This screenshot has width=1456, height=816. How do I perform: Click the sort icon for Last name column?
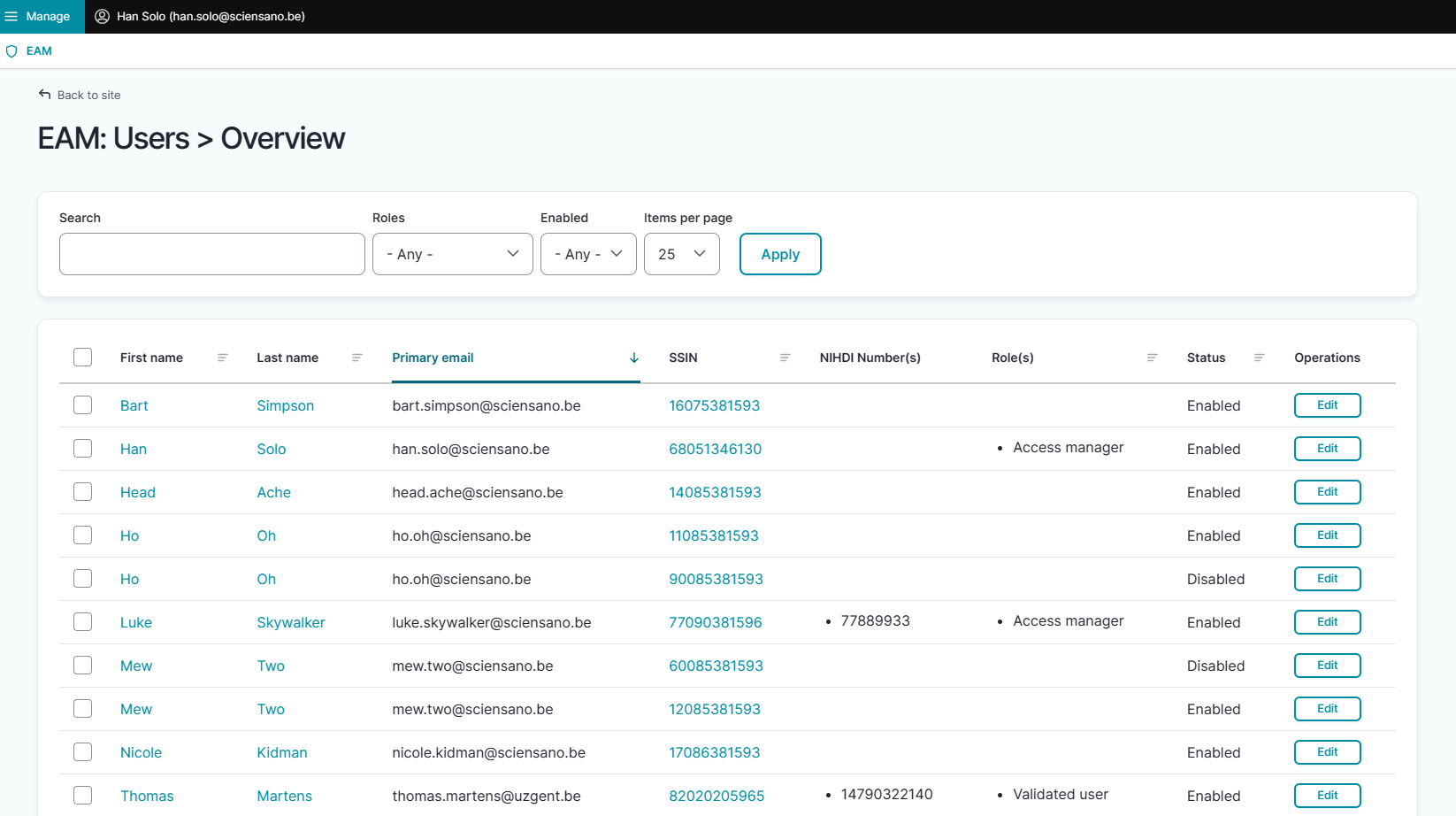click(357, 358)
